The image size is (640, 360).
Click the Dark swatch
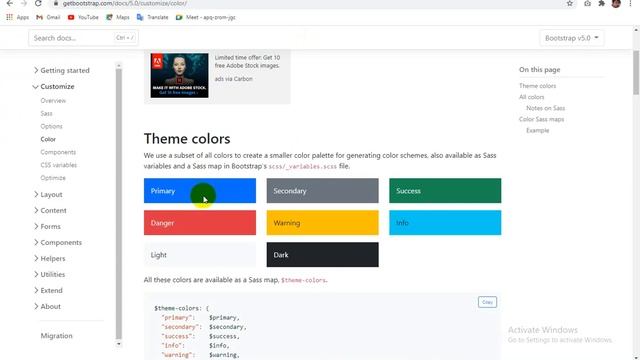point(322,255)
